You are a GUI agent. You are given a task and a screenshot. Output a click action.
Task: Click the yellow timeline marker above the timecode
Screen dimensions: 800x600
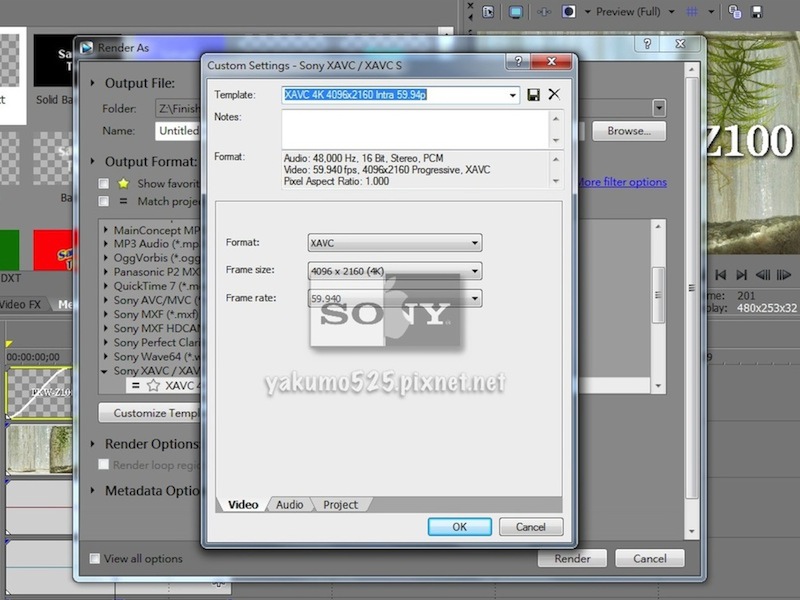coord(9,344)
